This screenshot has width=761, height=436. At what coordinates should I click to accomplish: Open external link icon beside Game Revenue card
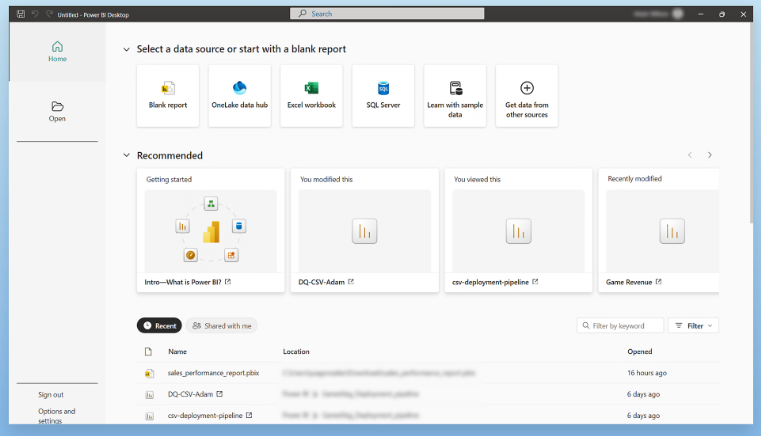pos(659,282)
